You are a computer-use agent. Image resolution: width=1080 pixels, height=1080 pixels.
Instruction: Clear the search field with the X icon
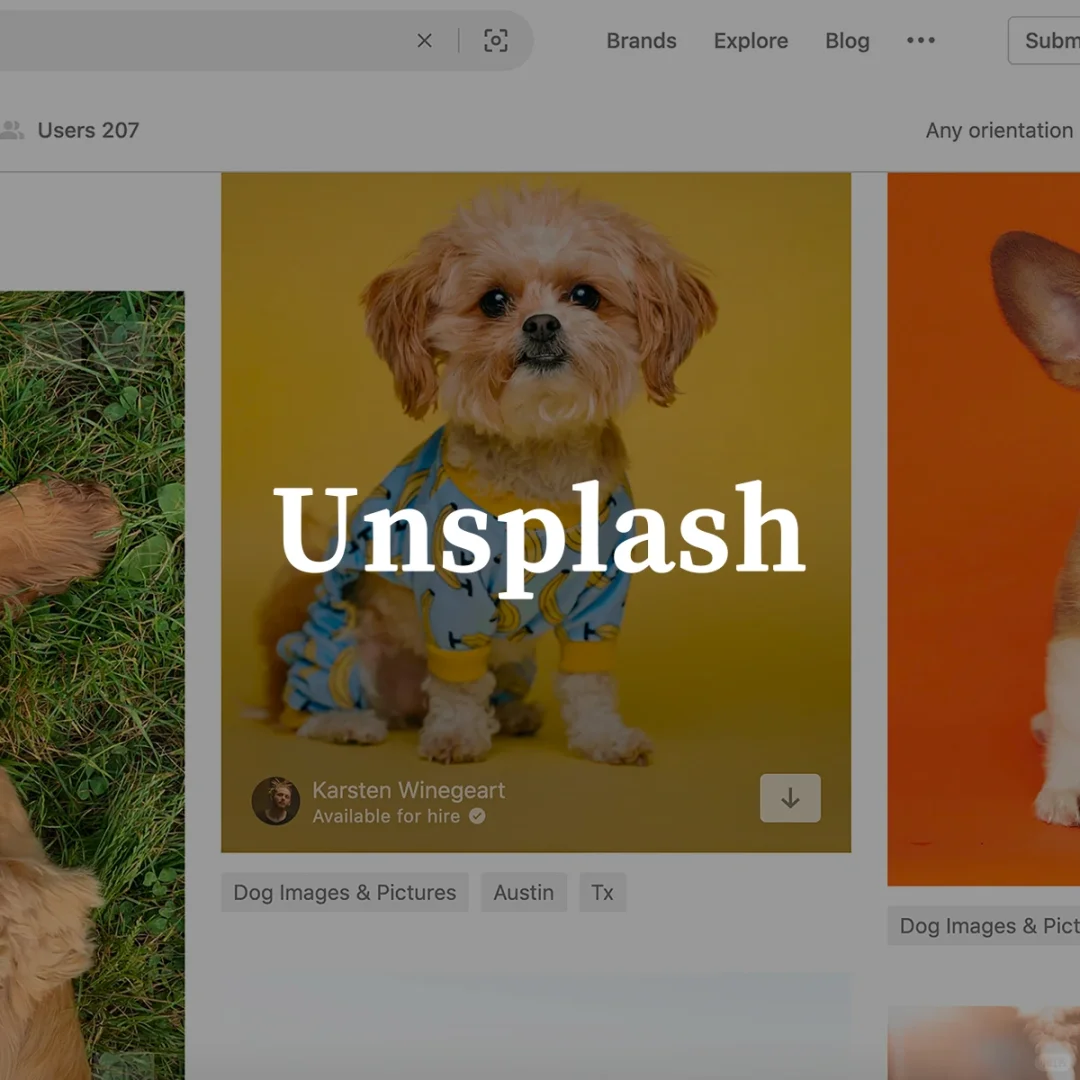click(424, 41)
